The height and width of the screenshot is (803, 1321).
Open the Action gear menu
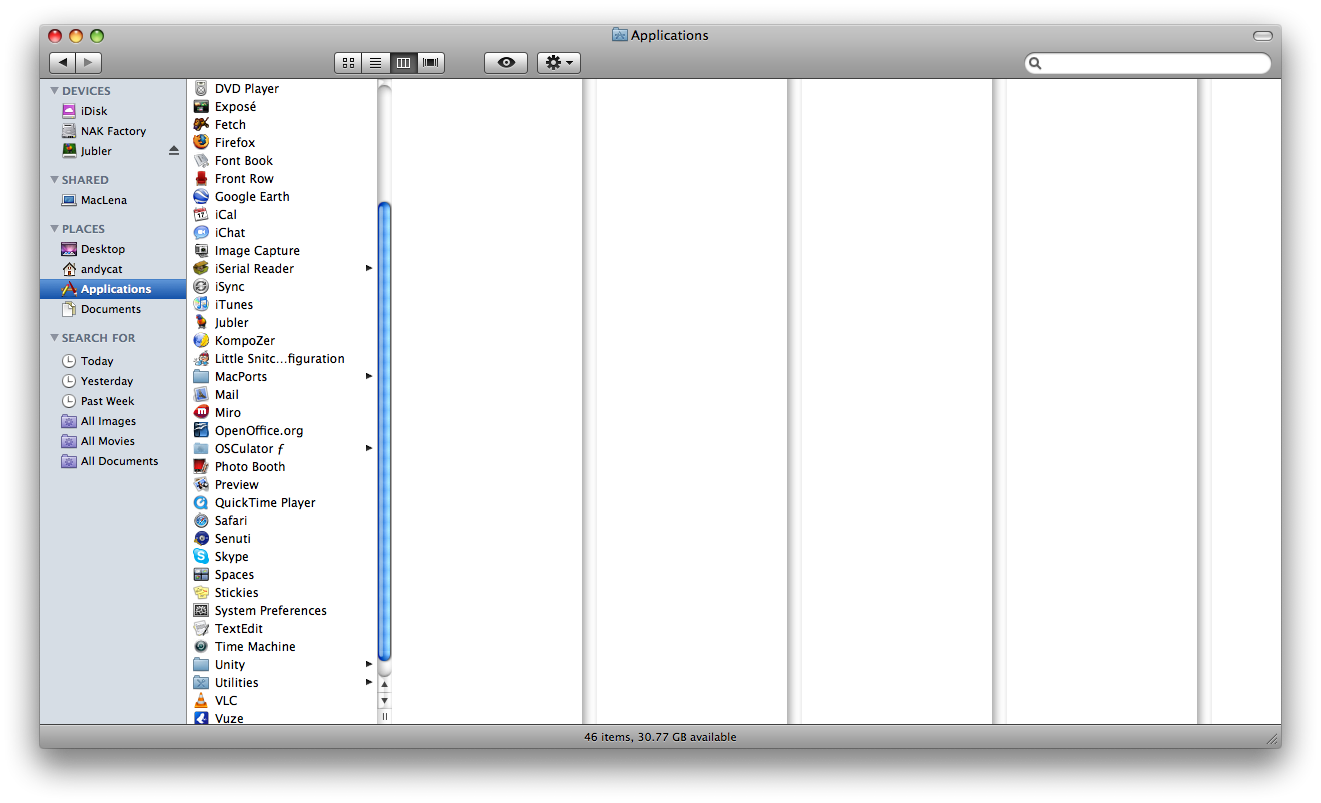click(x=558, y=62)
